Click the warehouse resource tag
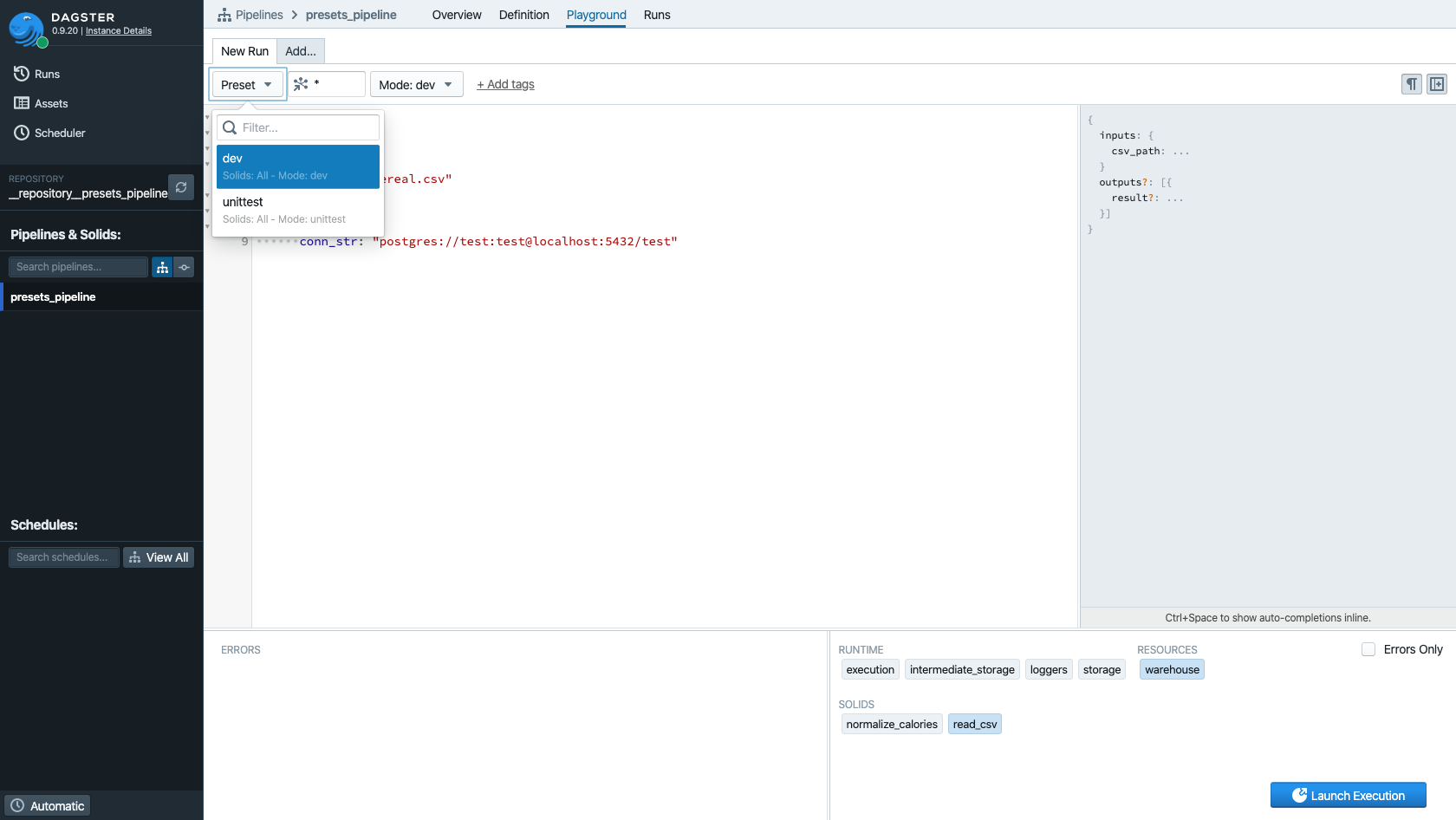 [1172, 669]
